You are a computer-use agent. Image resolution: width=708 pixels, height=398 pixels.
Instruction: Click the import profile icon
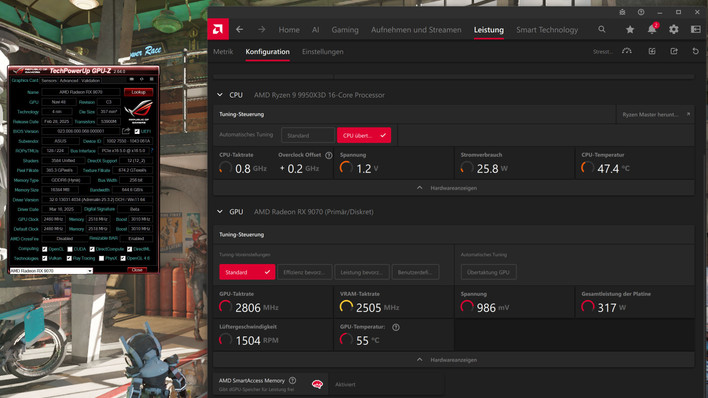[x=652, y=51]
